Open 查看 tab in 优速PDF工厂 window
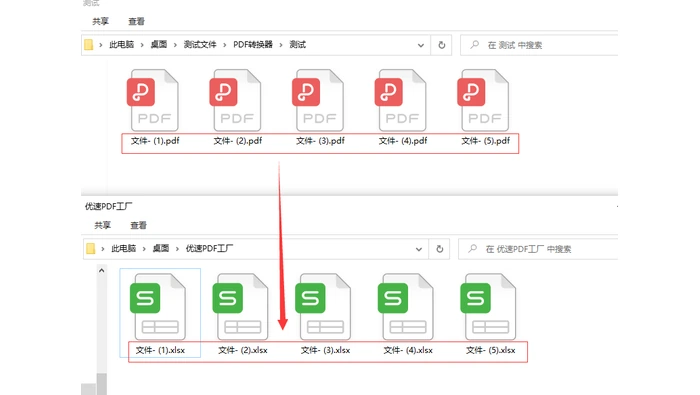The image size is (700, 395). (138, 225)
